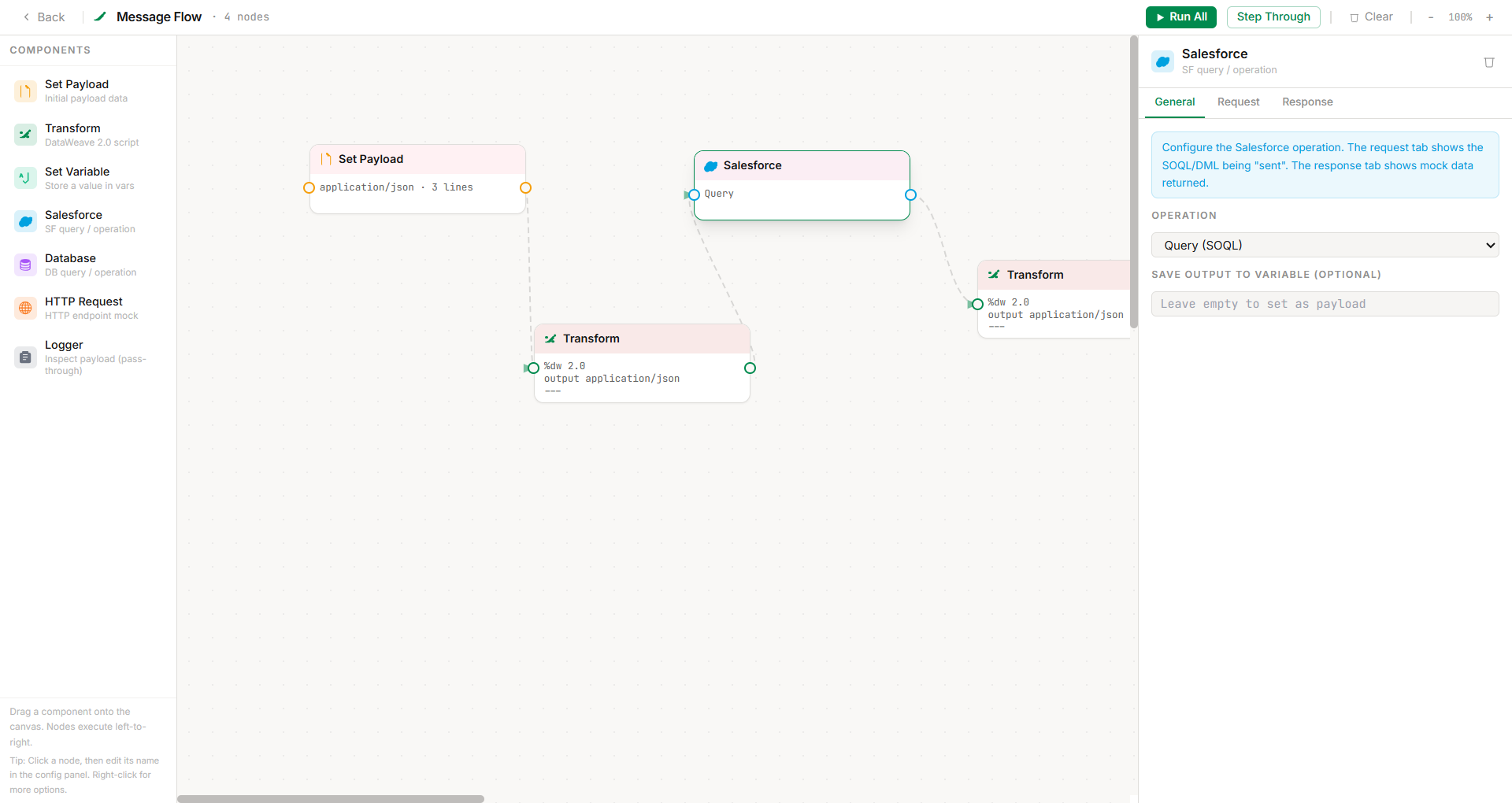Click the Run All button

[x=1181, y=17]
